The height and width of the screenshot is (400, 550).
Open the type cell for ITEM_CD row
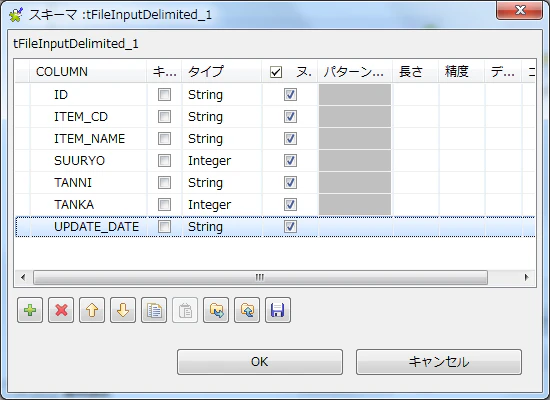pyautogui.click(x=222, y=116)
